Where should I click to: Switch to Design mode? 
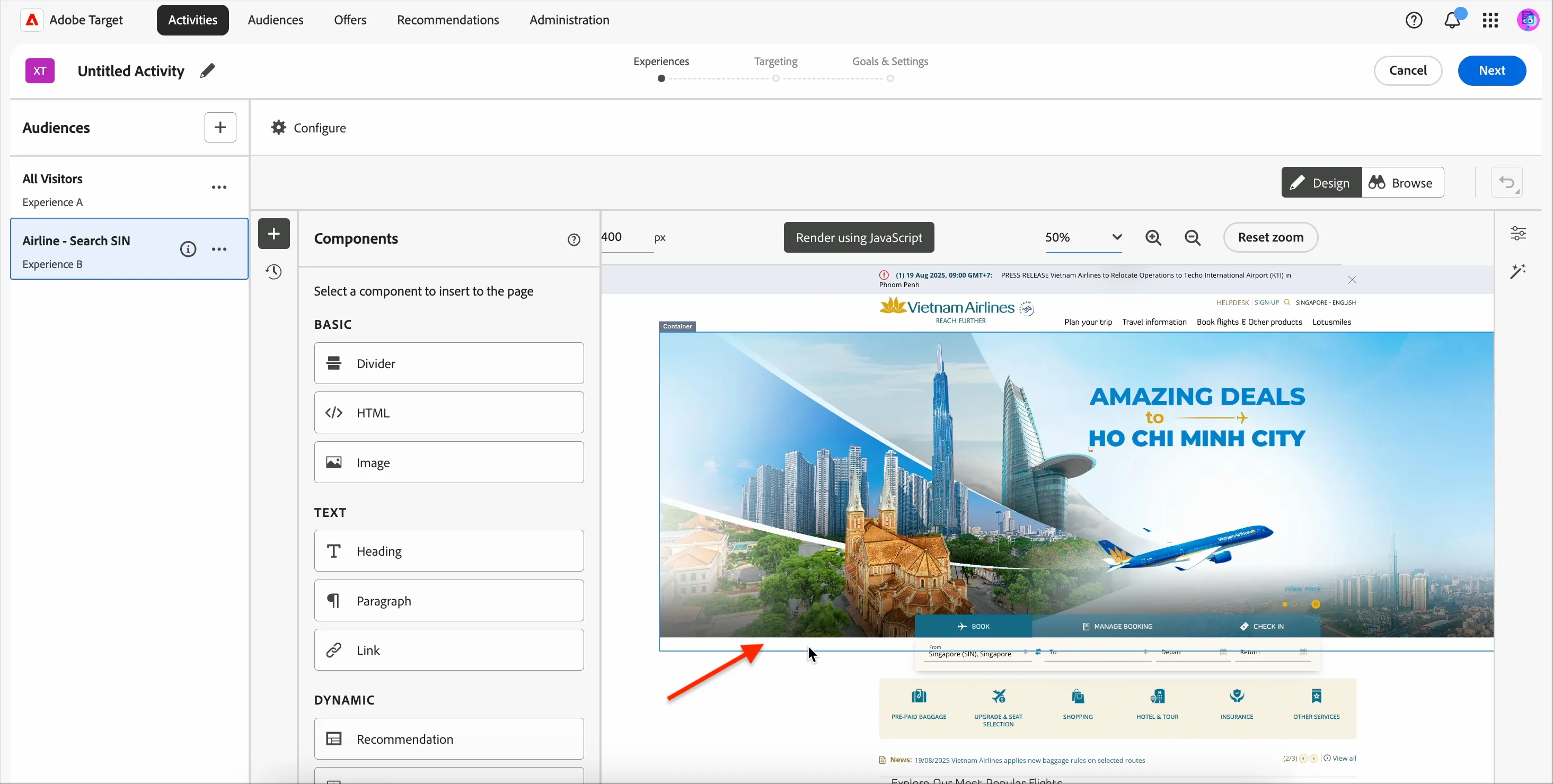(1321, 183)
